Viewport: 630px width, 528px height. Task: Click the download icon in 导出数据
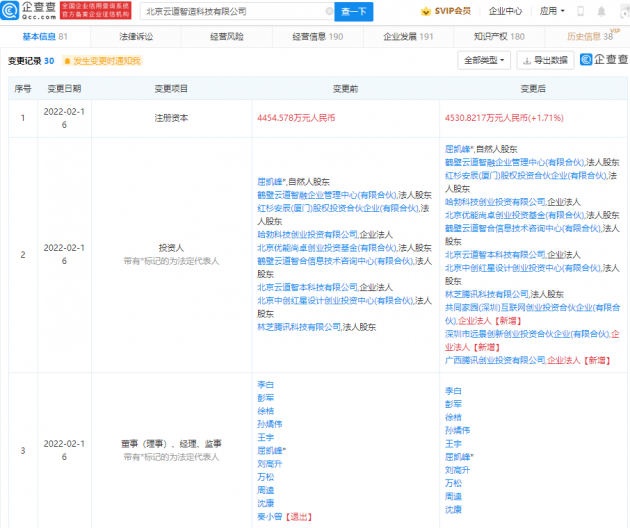click(526, 61)
